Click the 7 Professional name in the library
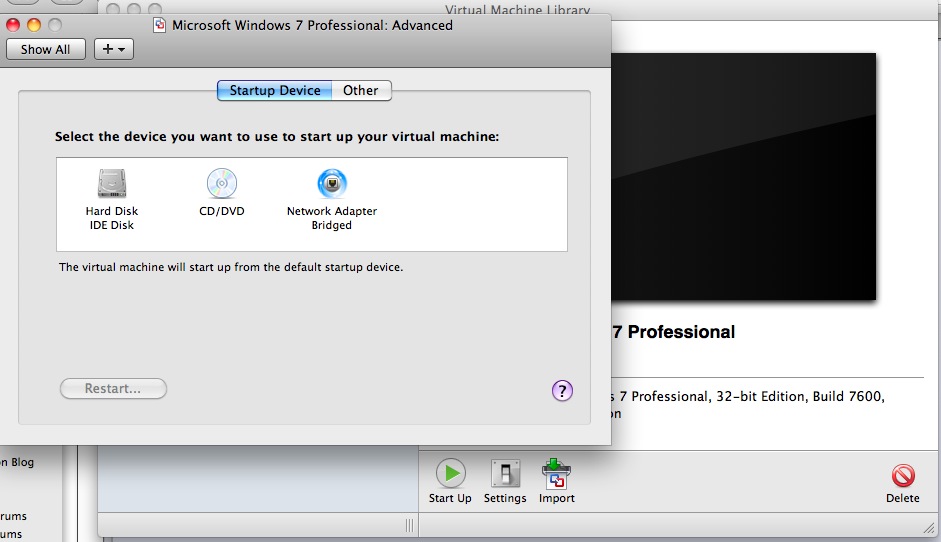Image resolution: width=941 pixels, height=542 pixels. click(x=673, y=332)
